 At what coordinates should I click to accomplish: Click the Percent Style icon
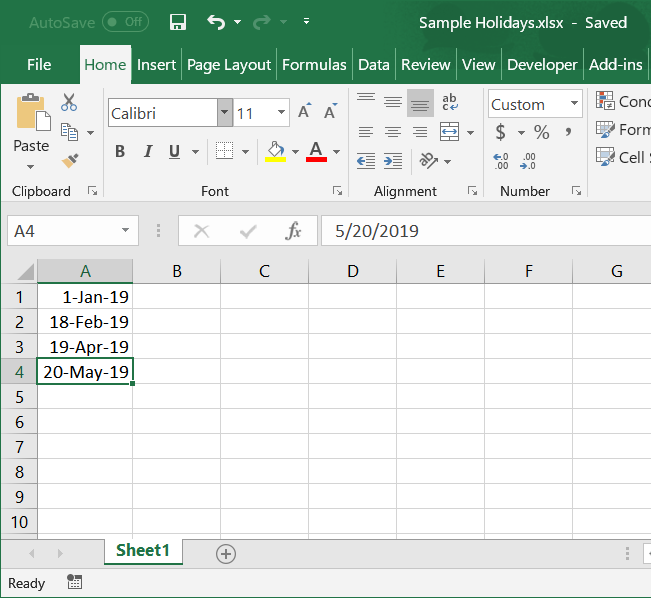[x=541, y=132]
